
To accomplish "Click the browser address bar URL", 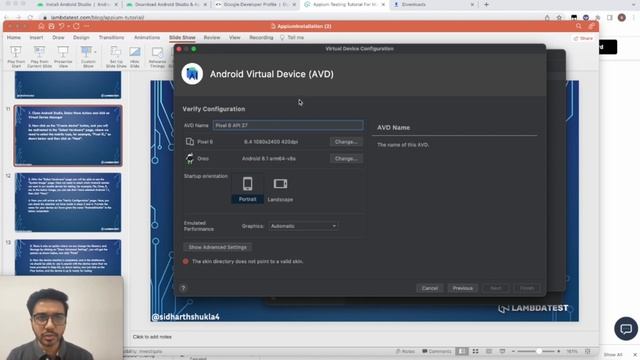I will click(x=98, y=18).
